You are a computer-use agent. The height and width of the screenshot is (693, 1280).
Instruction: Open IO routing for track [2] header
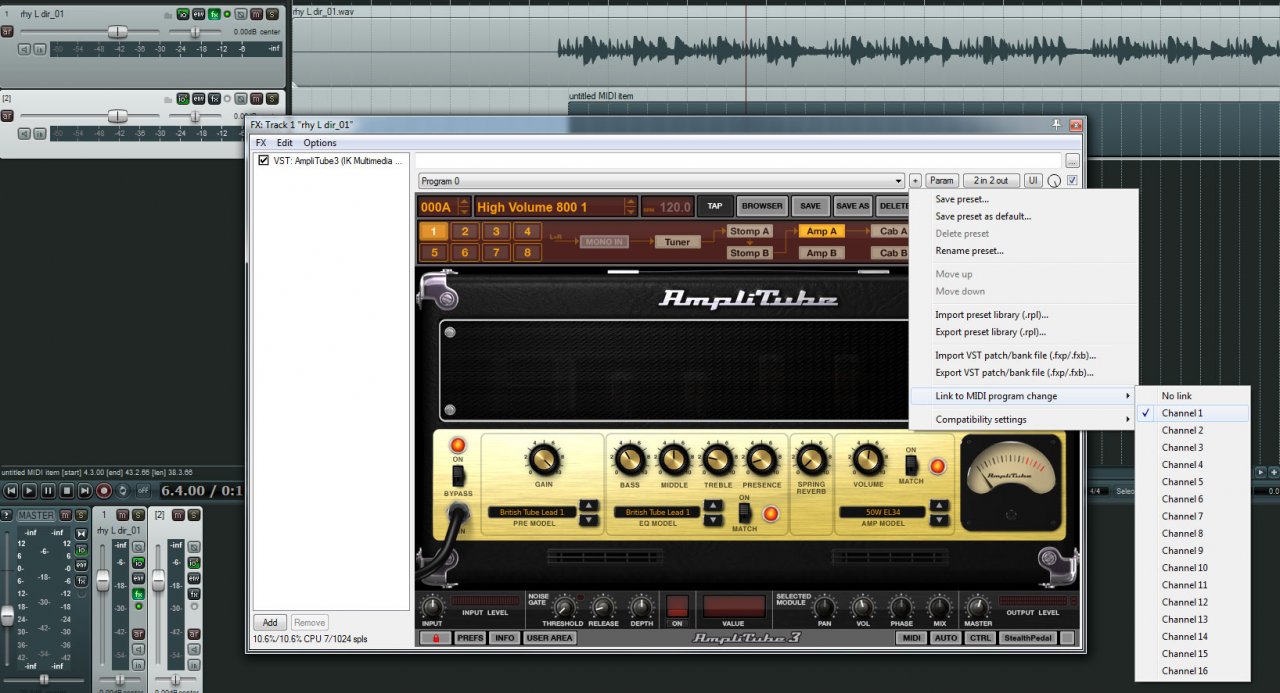click(x=183, y=98)
